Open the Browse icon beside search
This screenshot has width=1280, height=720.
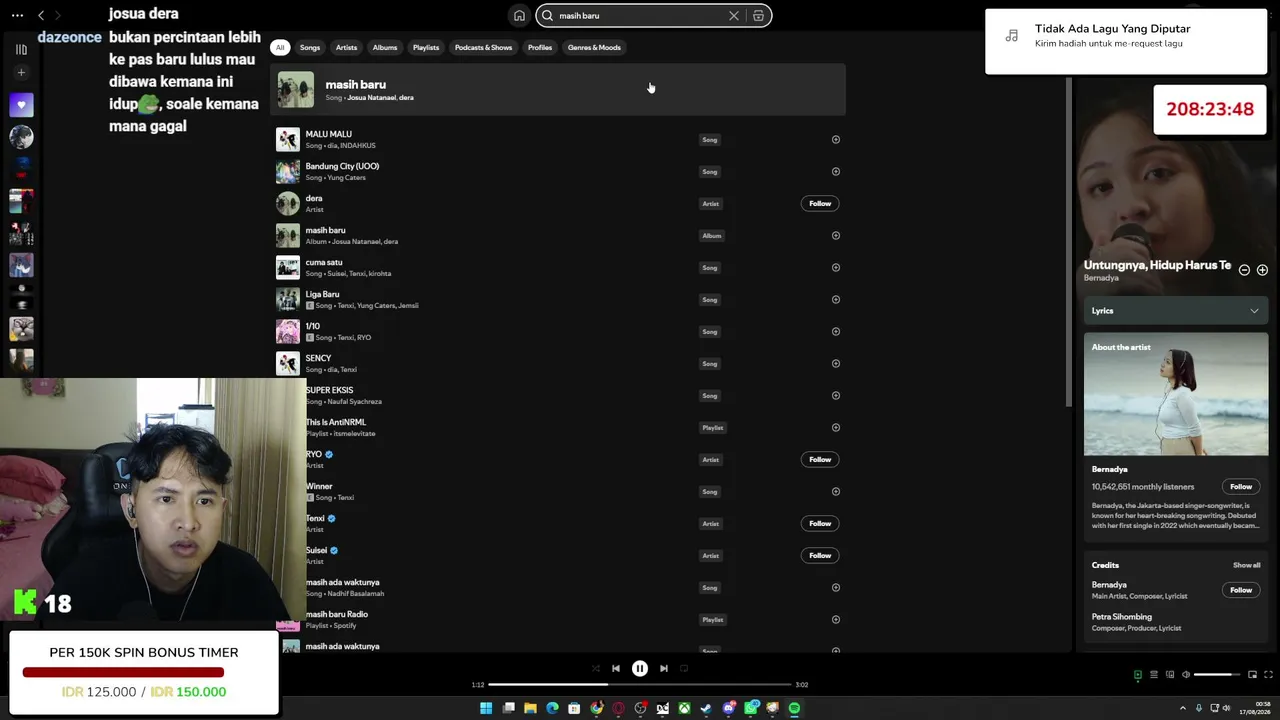click(759, 15)
